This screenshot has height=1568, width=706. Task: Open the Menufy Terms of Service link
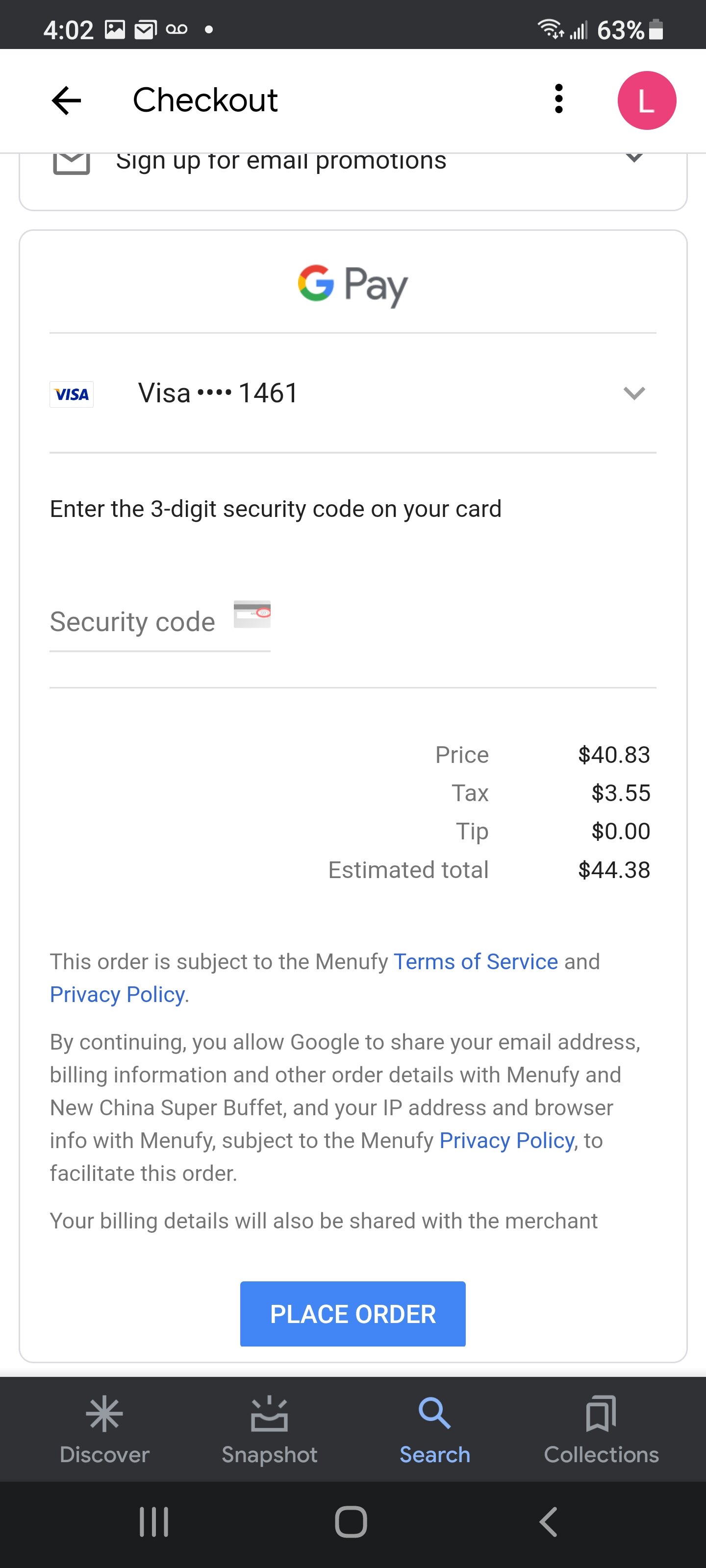(x=476, y=962)
